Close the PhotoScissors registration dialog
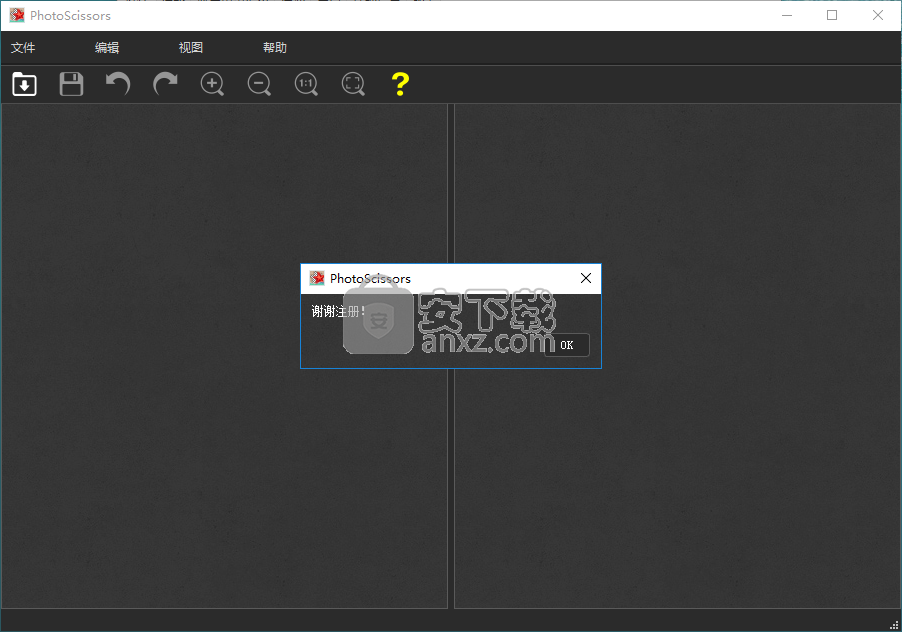902x632 pixels. pyautogui.click(x=586, y=278)
